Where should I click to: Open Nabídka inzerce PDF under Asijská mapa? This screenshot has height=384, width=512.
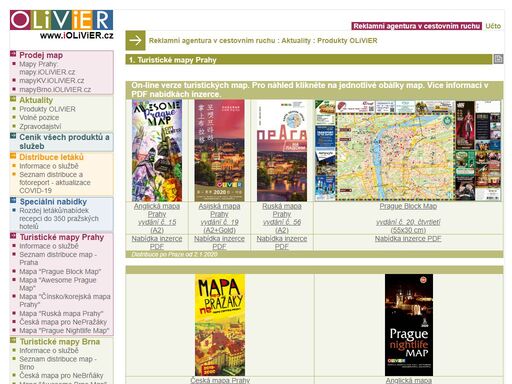click(x=219, y=243)
